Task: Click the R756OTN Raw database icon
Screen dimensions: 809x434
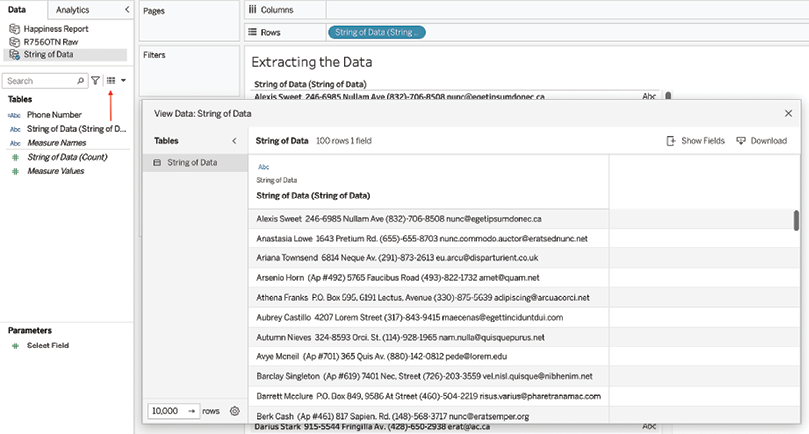Action: click(14, 42)
